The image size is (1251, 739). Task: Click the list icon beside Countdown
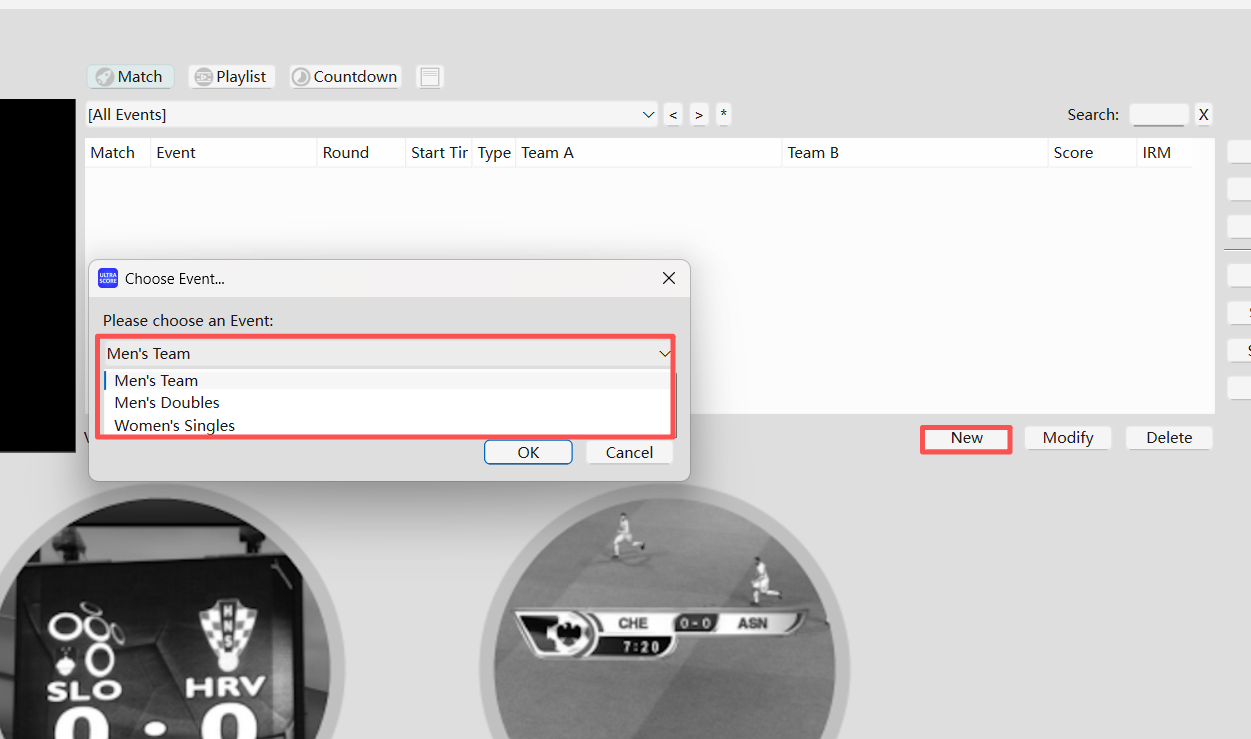coord(430,77)
